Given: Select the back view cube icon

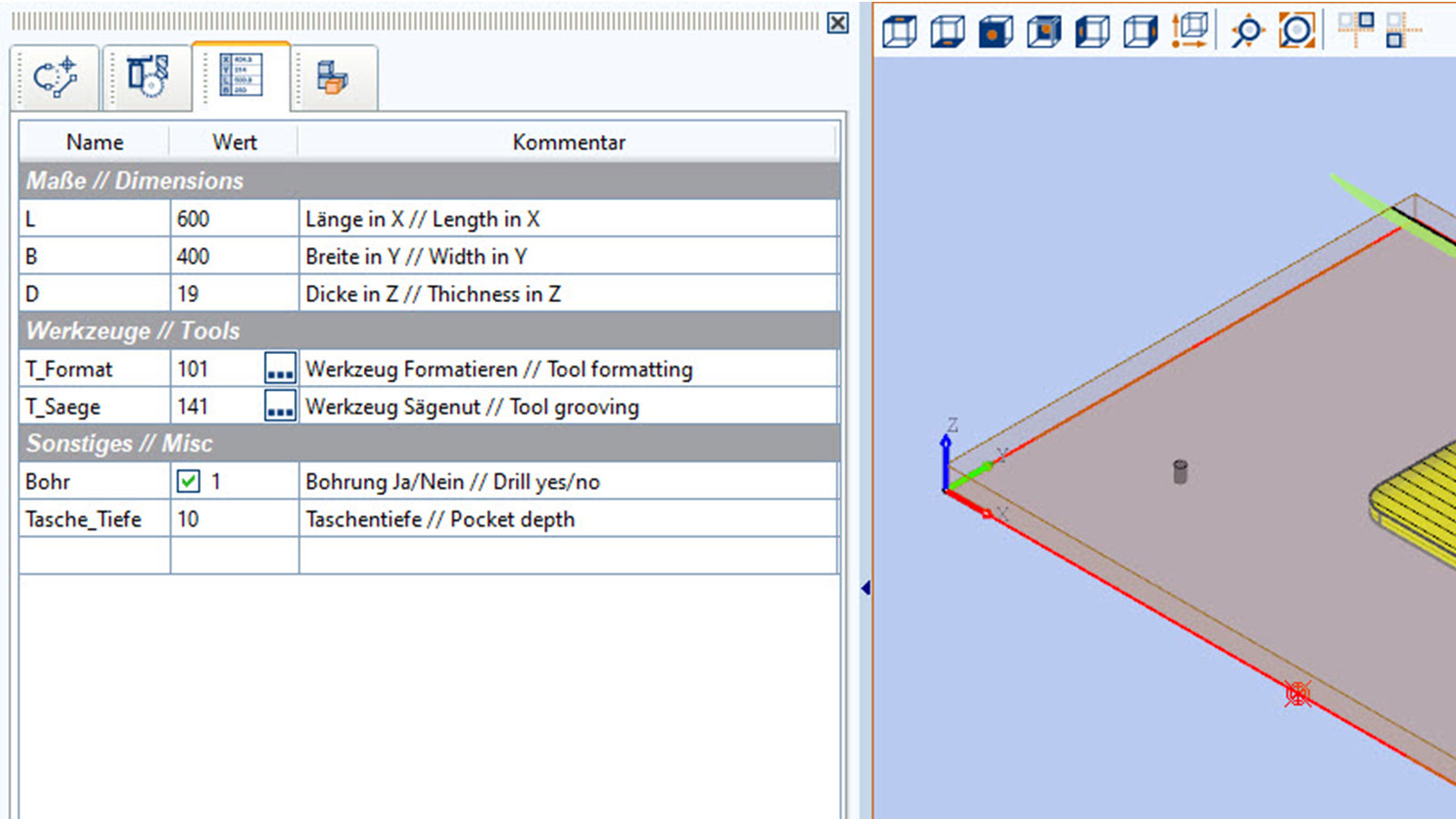Looking at the screenshot, I should coord(1044,32).
